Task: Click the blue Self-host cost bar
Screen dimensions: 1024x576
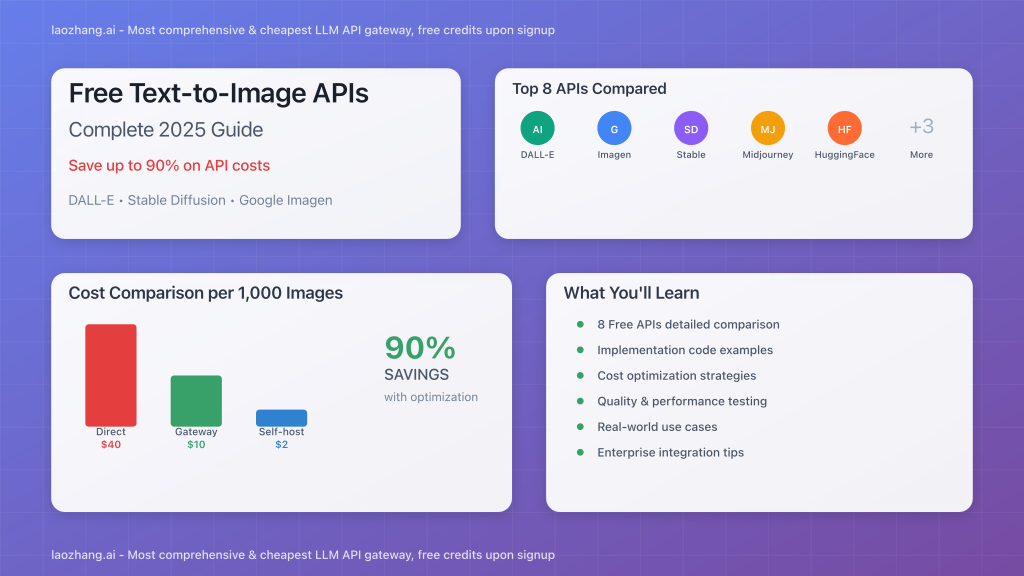Action: (281, 418)
